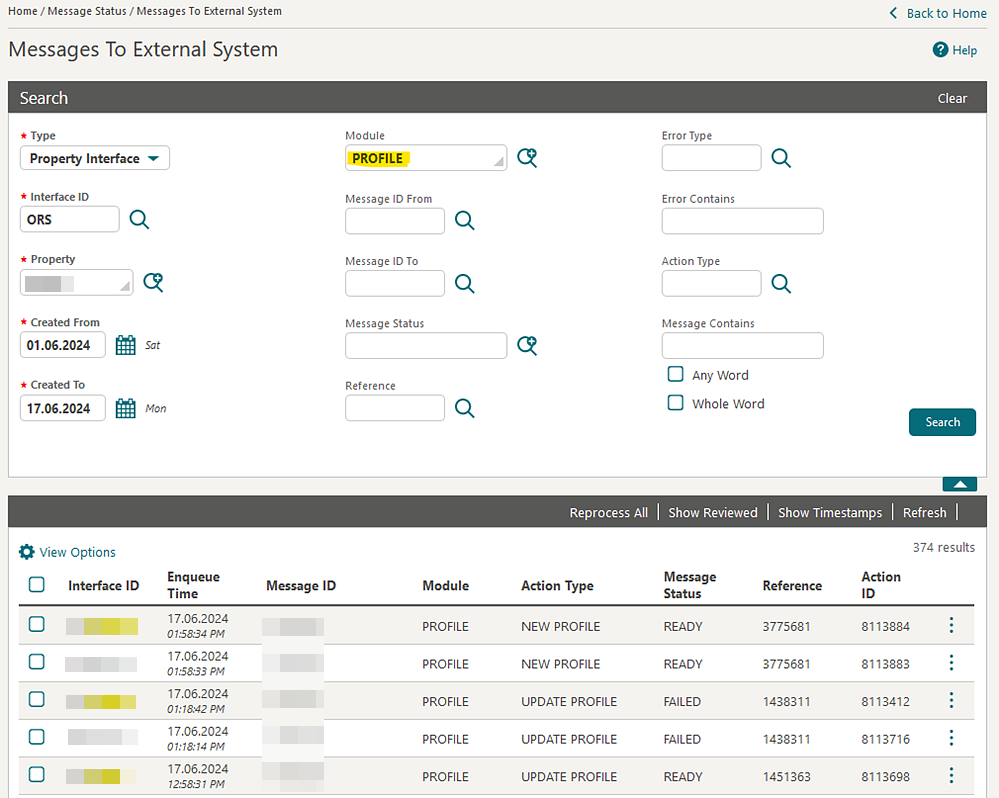Screen dimensions: 999x798
Task: Open the Message Status list of values icon
Action: tap(527, 344)
